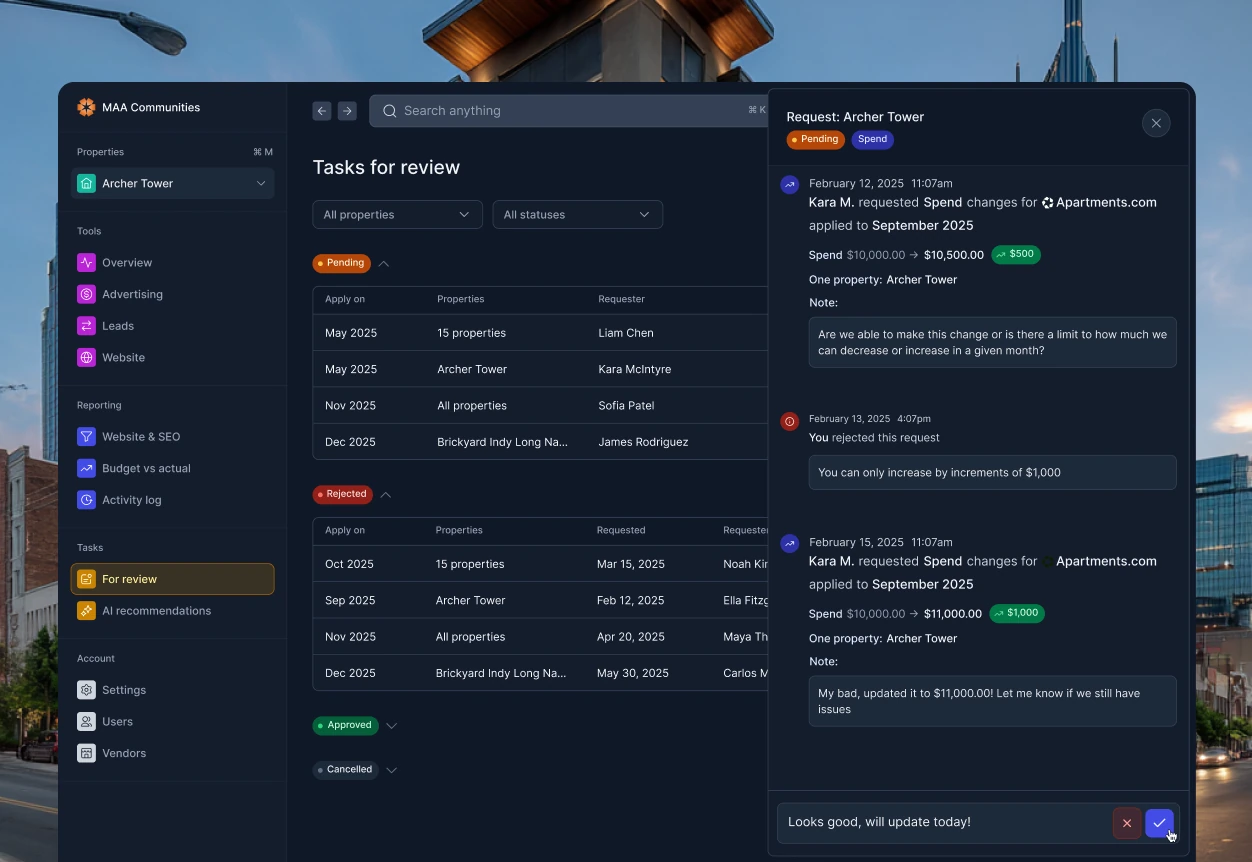Click the Apply on header in Pending table
Screen dimensions: 1252x862
[345, 299]
